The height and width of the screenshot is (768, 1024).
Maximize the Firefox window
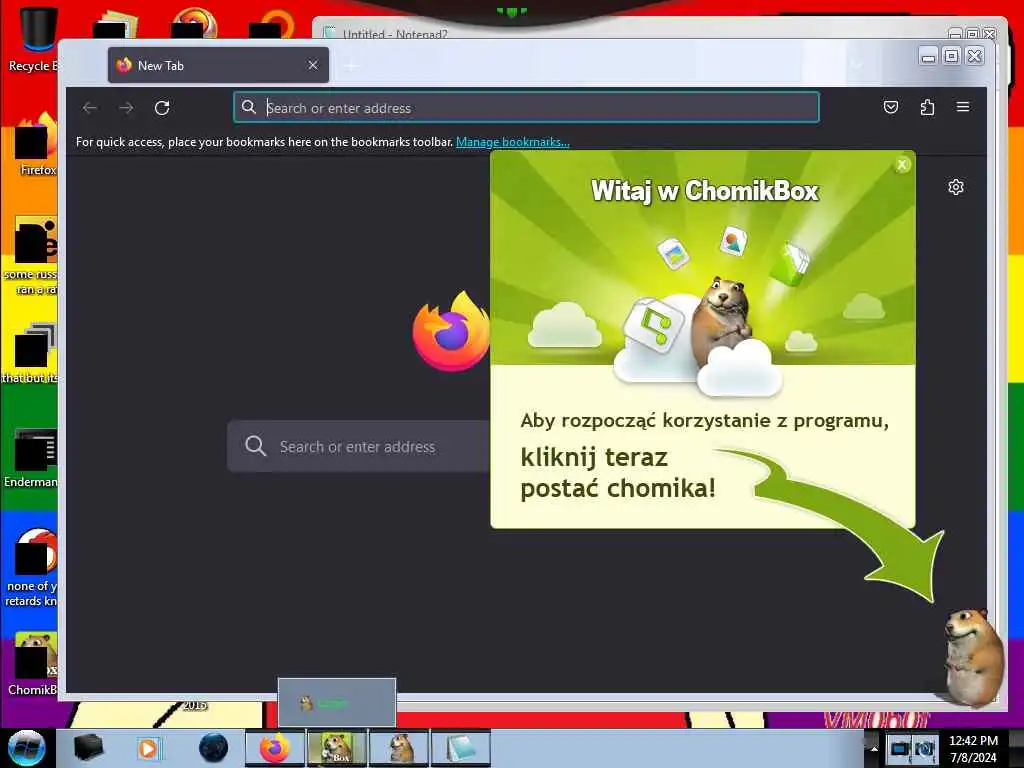952,56
